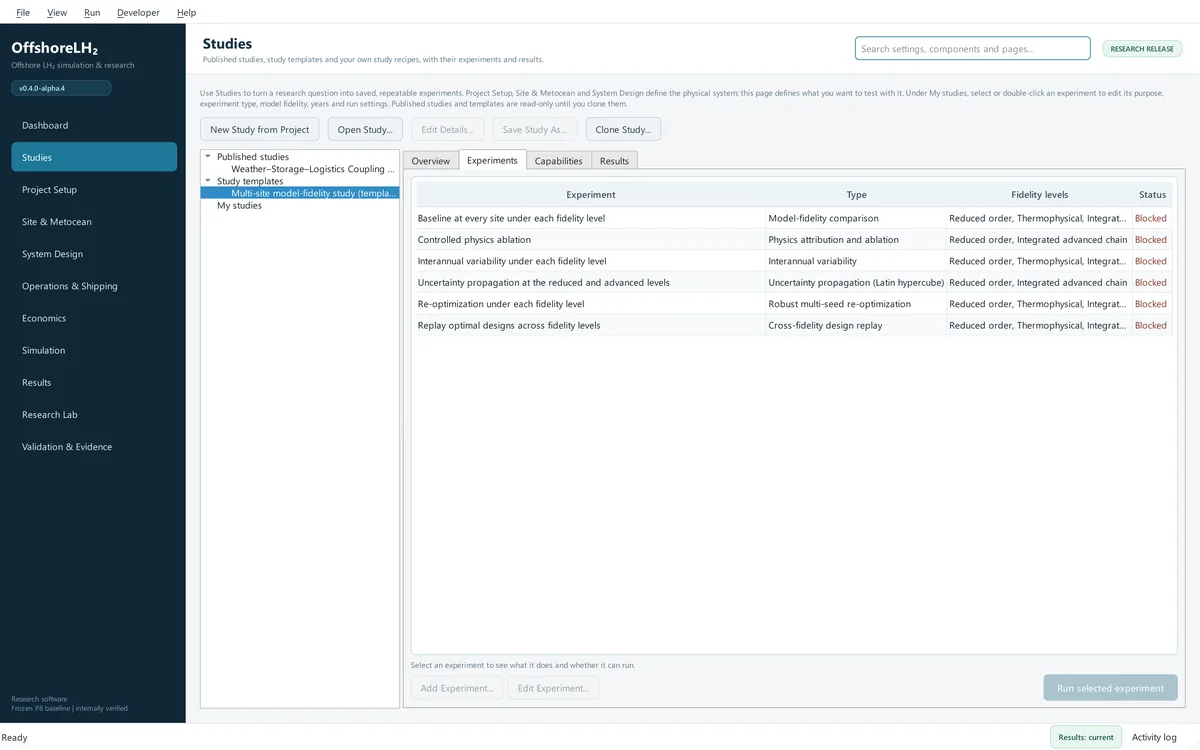Click Robust multi-seed re-optimization cell
The height and width of the screenshot is (750, 1200).
(856, 304)
